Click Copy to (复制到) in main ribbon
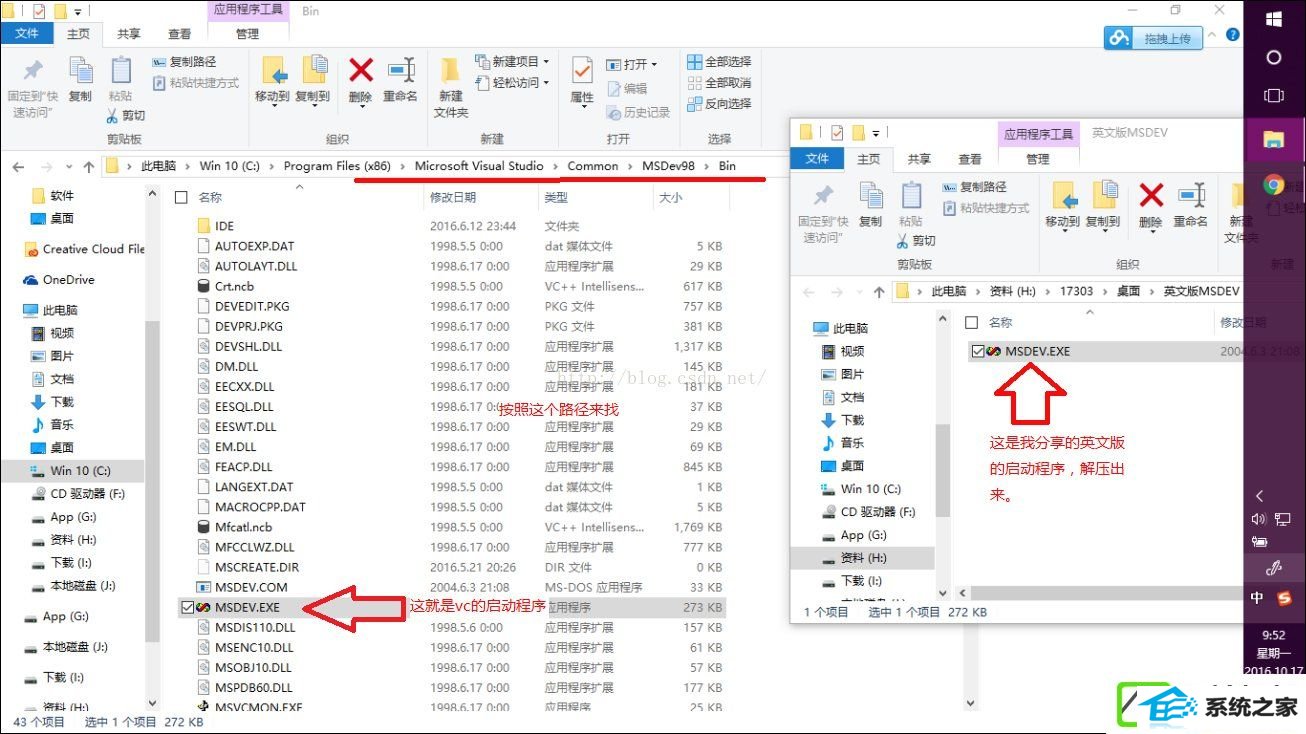 coord(313,80)
